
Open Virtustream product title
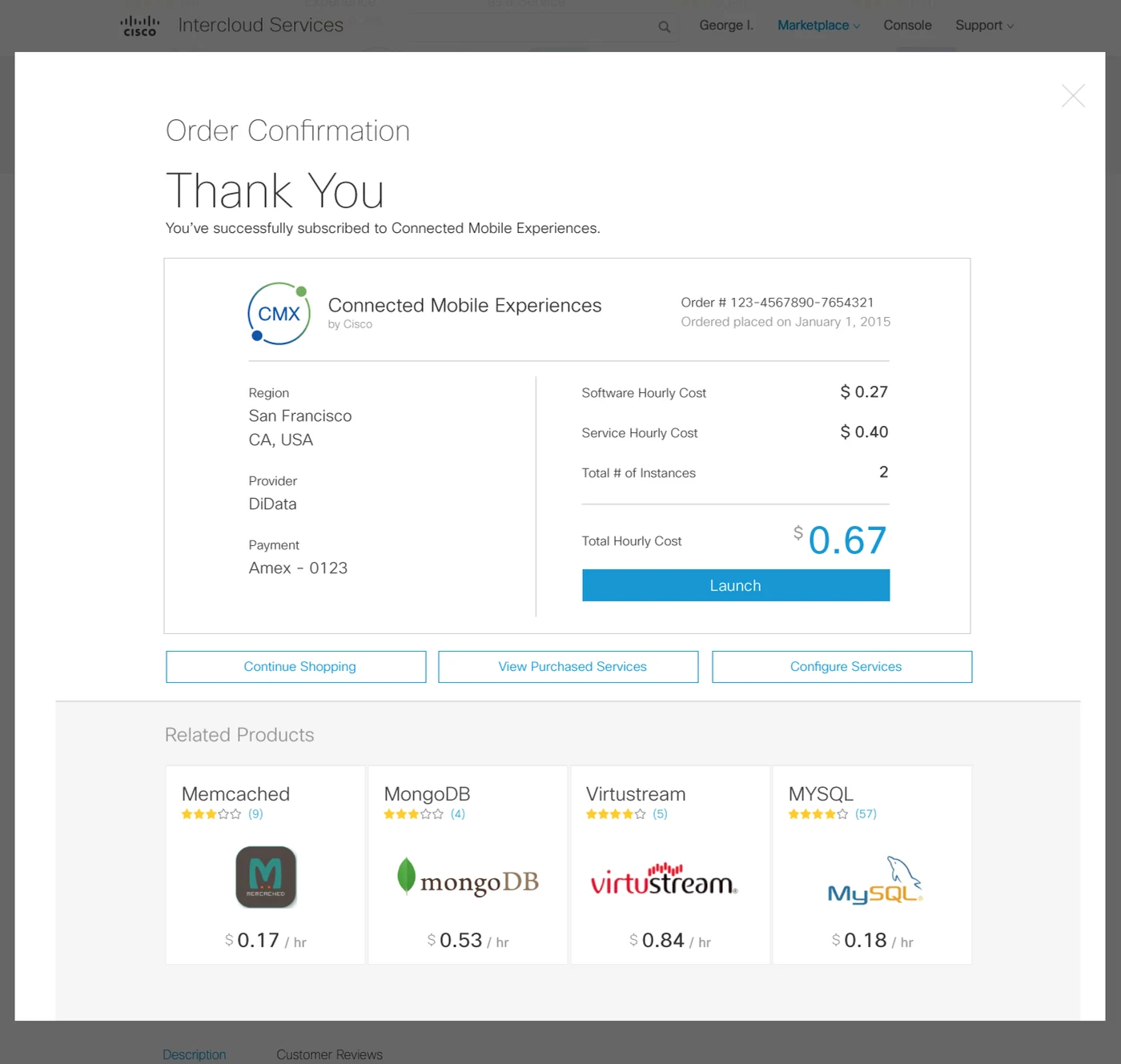tap(636, 794)
